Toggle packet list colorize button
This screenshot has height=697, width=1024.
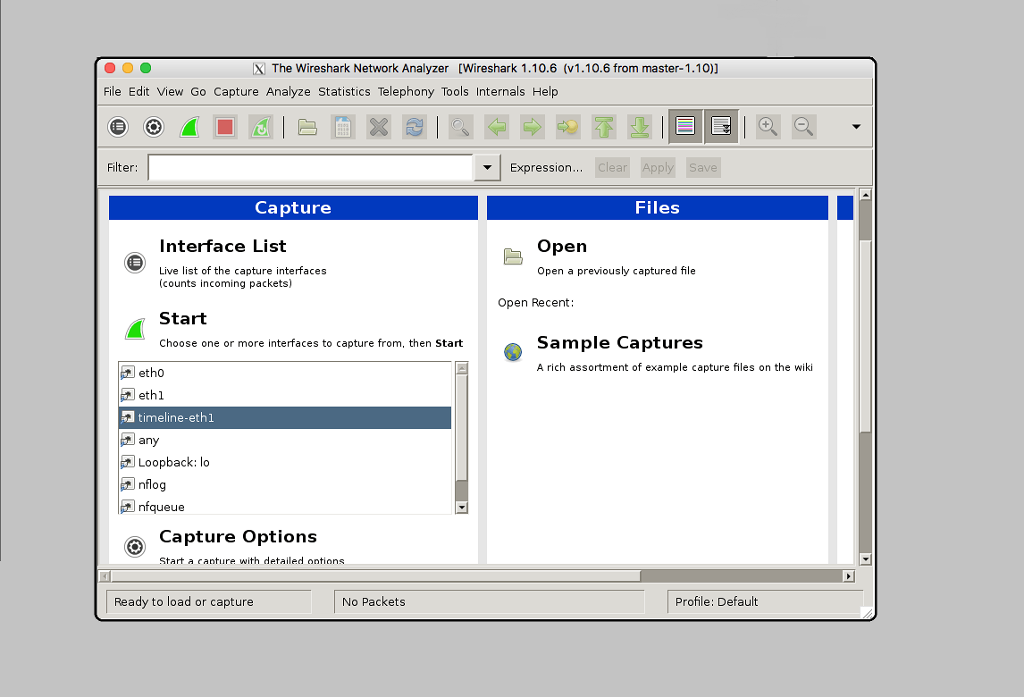tap(685, 126)
